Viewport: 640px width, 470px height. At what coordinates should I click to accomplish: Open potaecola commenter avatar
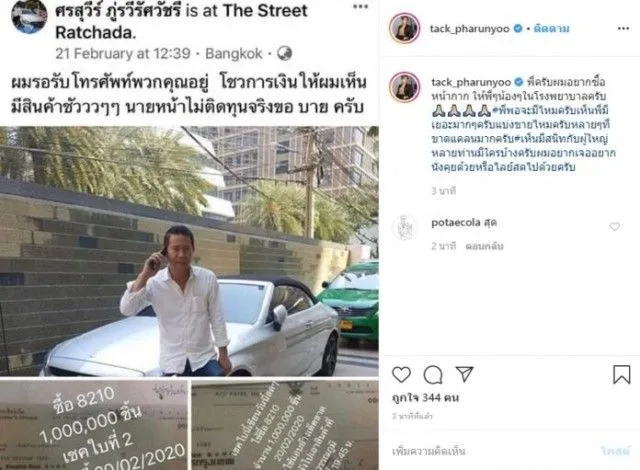click(404, 227)
